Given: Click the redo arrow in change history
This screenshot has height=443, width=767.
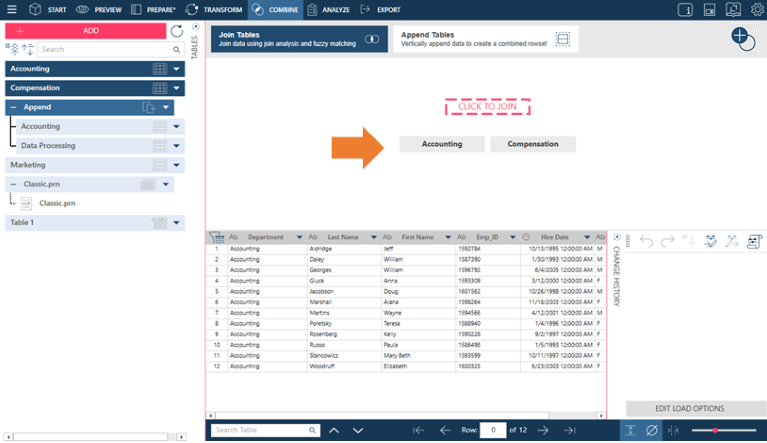Looking at the screenshot, I should [x=667, y=241].
